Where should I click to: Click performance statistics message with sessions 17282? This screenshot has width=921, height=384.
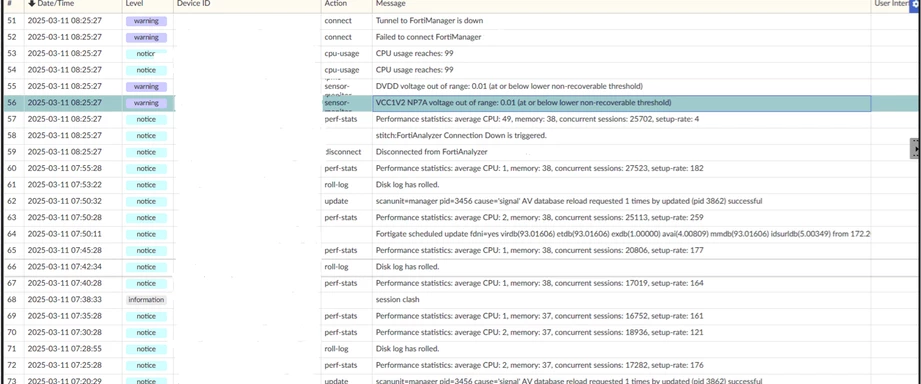click(540, 366)
